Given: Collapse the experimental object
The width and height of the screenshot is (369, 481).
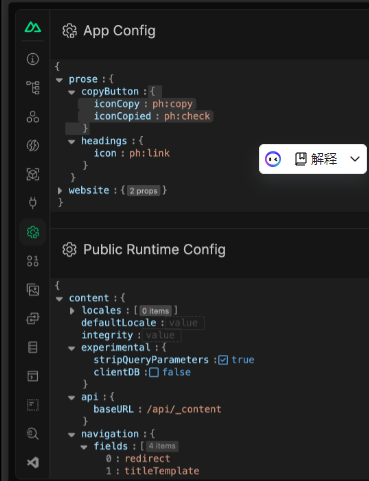Looking at the screenshot, I should pyautogui.click(x=72, y=348).
